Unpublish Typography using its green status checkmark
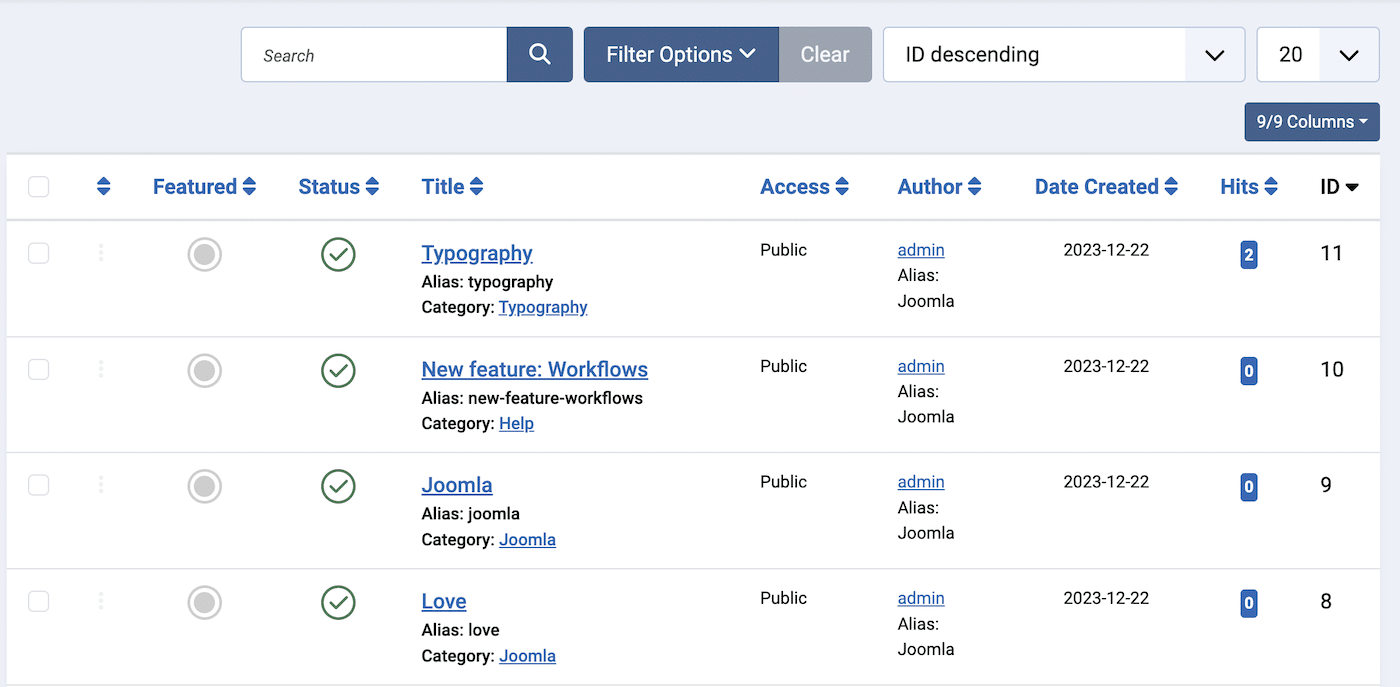This screenshot has height=687, width=1400. 338,254
